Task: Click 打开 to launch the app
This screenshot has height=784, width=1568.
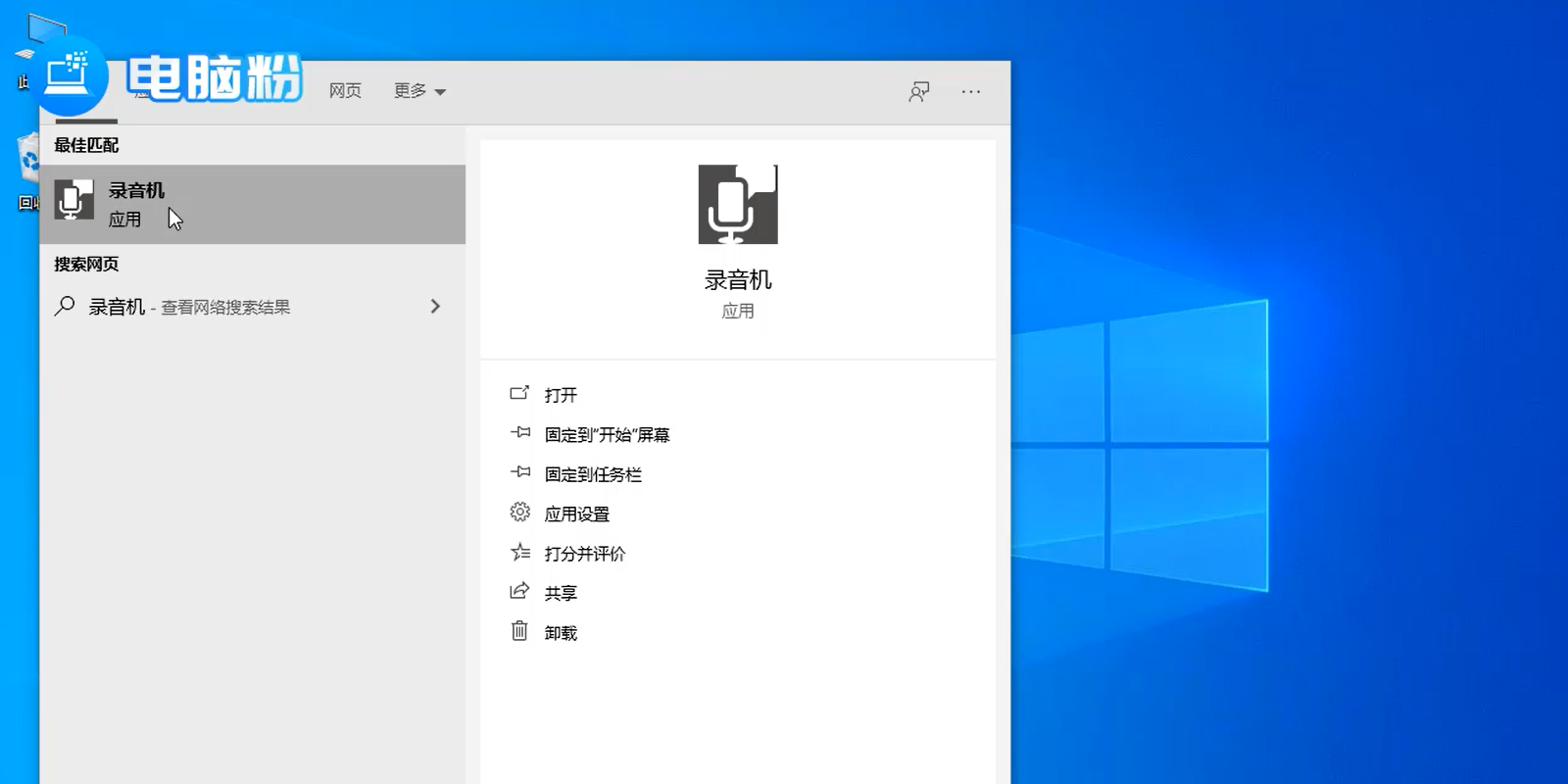Action: click(x=561, y=395)
